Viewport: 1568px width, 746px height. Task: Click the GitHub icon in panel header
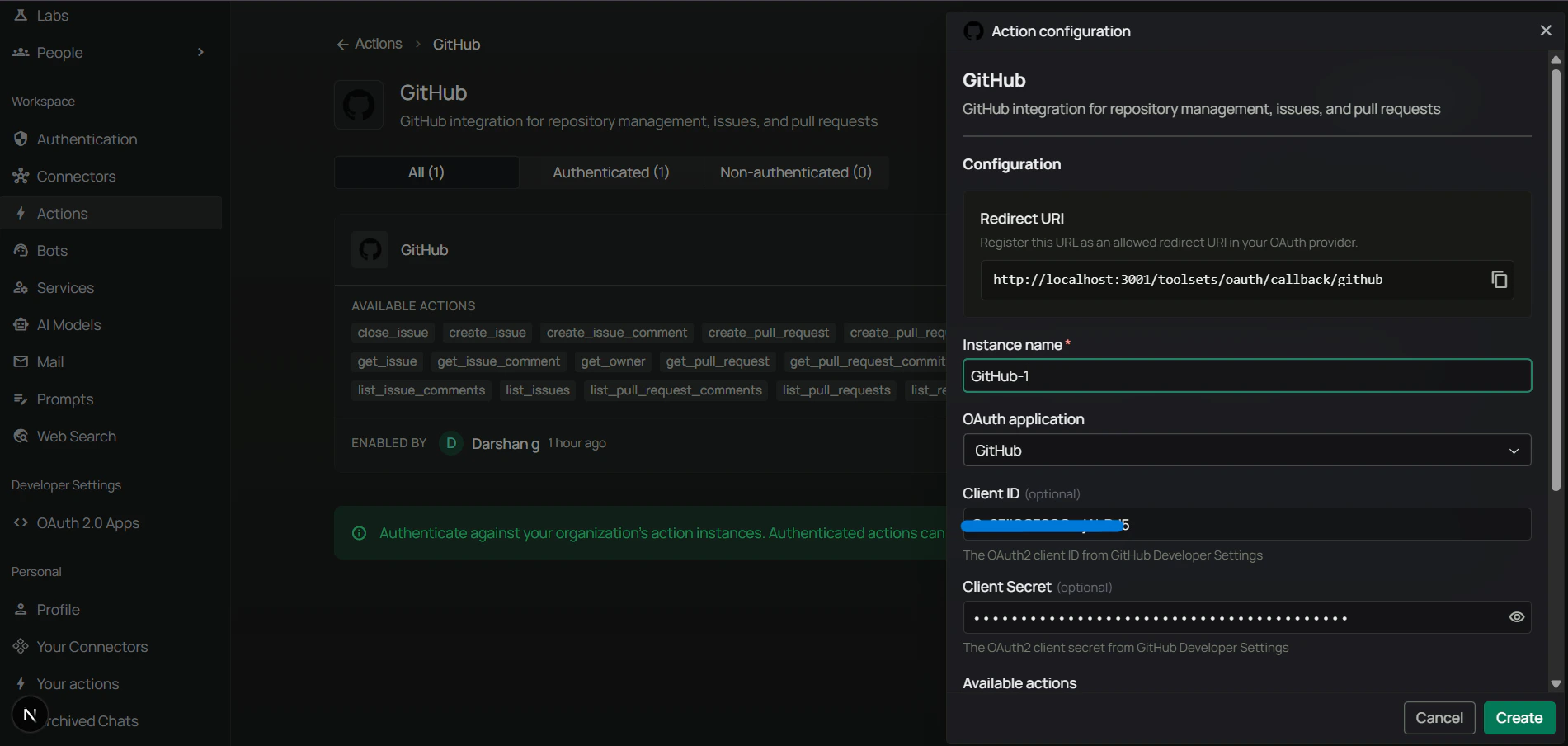[x=973, y=31]
